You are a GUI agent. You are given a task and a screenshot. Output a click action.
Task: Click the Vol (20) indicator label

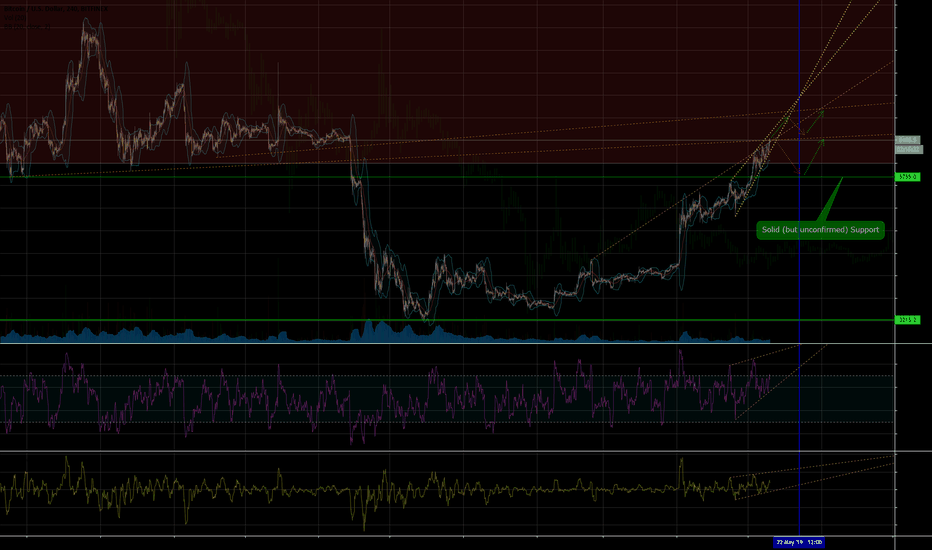click(x=14, y=18)
